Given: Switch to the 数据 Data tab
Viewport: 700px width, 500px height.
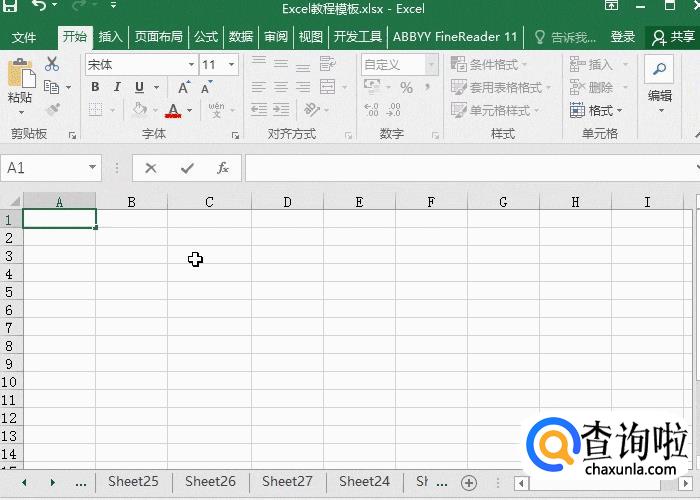Looking at the screenshot, I should pyautogui.click(x=241, y=37).
